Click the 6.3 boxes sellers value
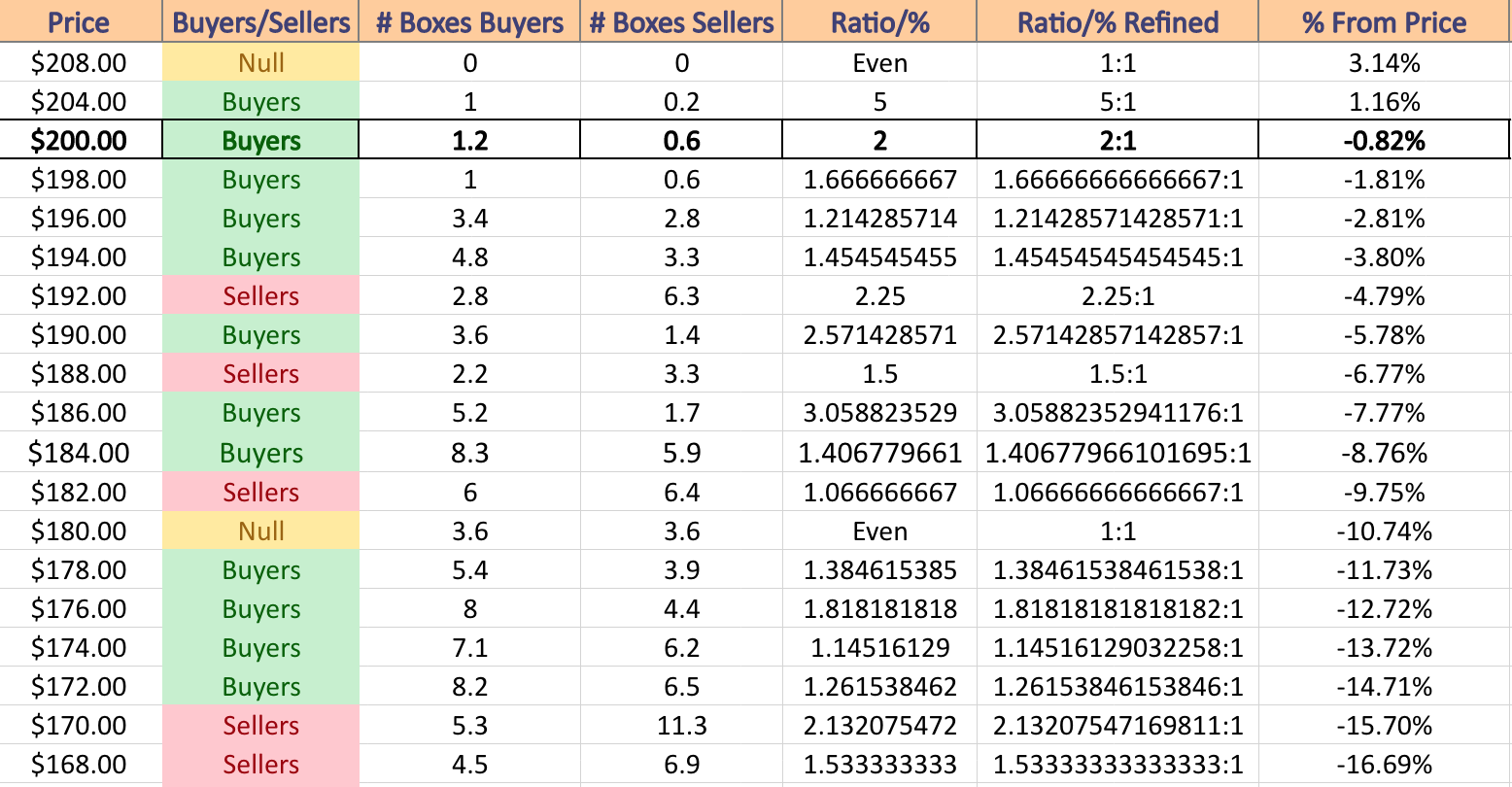Screen dimensions: 1512x787 682,296
